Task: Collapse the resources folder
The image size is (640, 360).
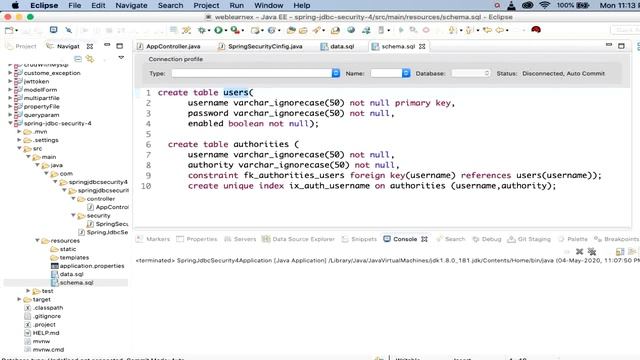Action: [37, 240]
